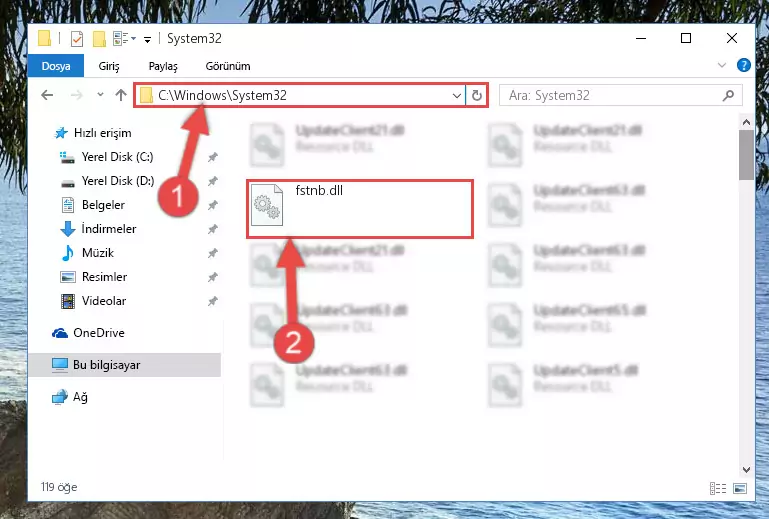Switch to large icons view icon
The width and height of the screenshot is (769, 519).
(740, 488)
